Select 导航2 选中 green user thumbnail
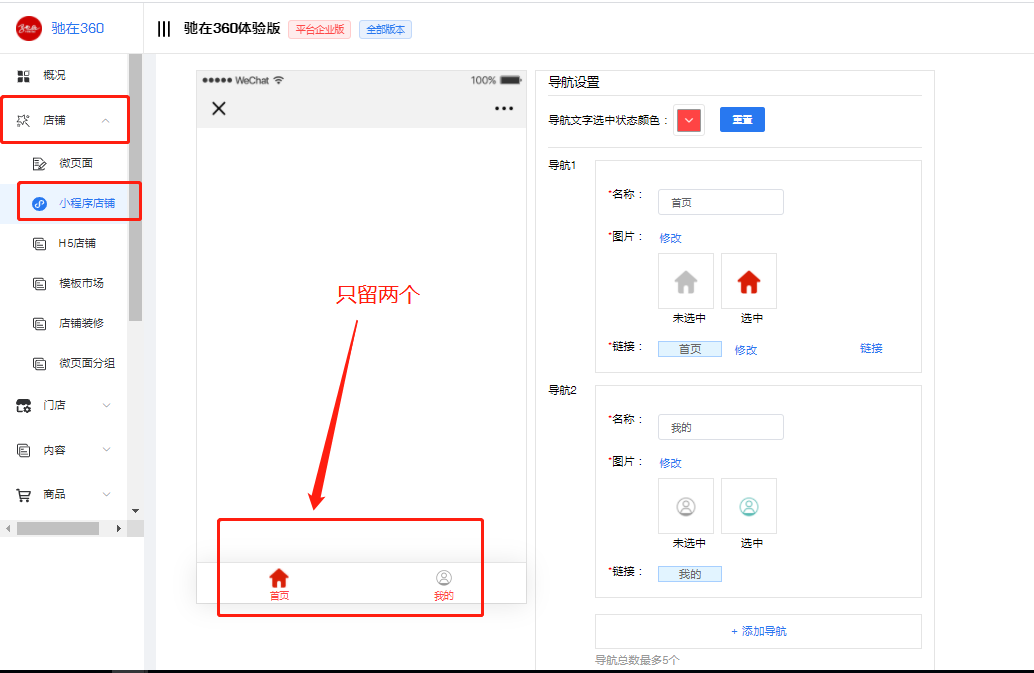Image resolution: width=1034 pixels, height=673 pixels. 749,506
